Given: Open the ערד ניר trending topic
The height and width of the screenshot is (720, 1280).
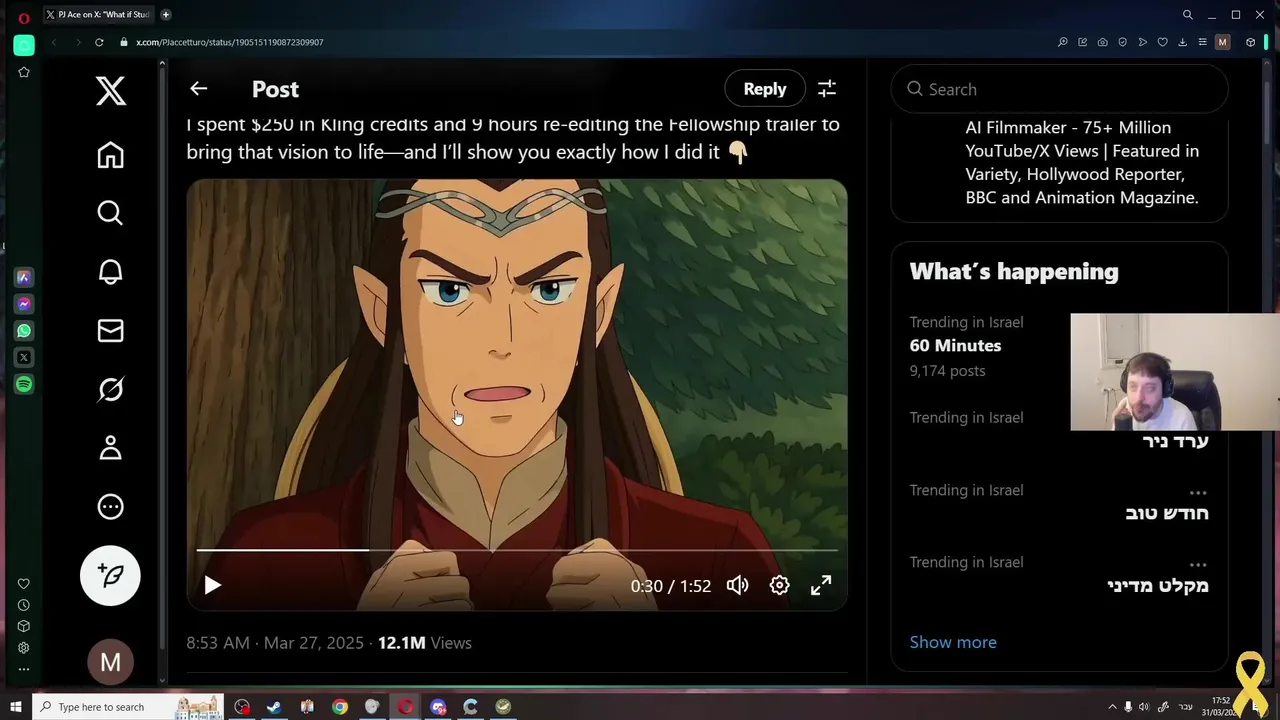Looking at the screenshot, I should [1175, 441].
